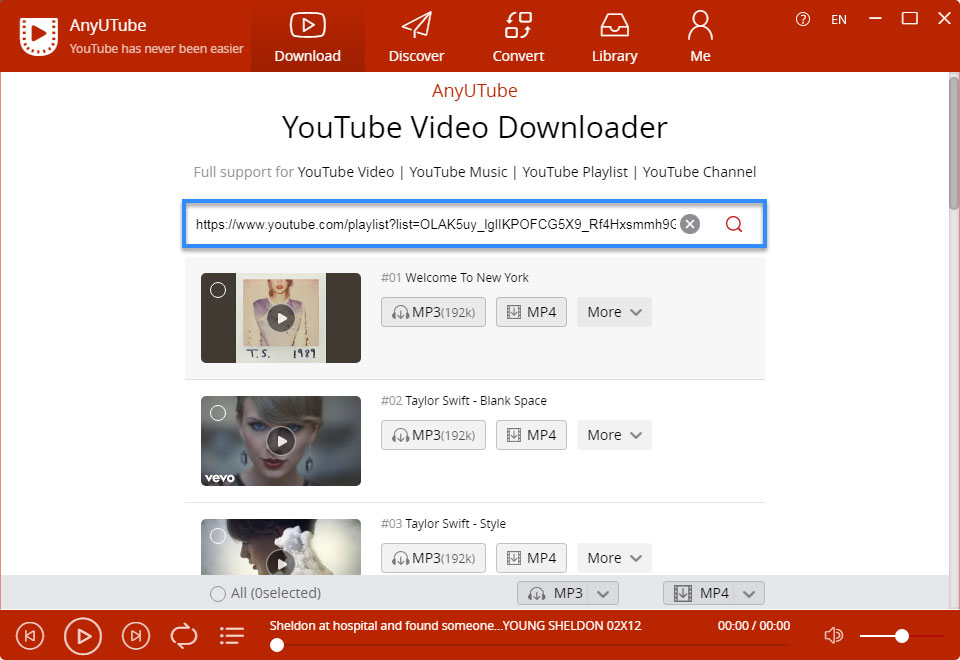Select the Welcome To New York checkbox
This screenshot has height=660, width=960.
[x=218, y=290]
